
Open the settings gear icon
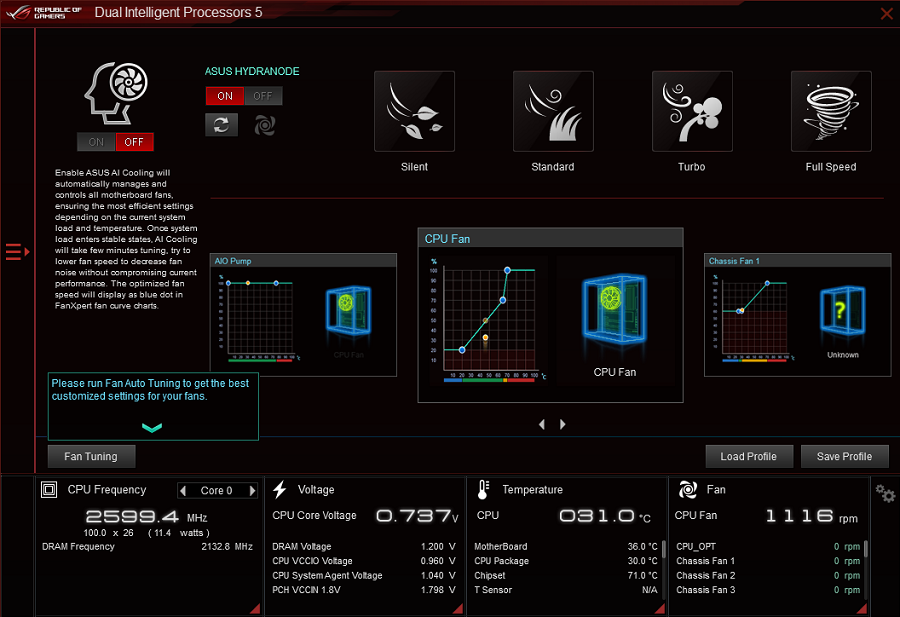pos(885,493)
